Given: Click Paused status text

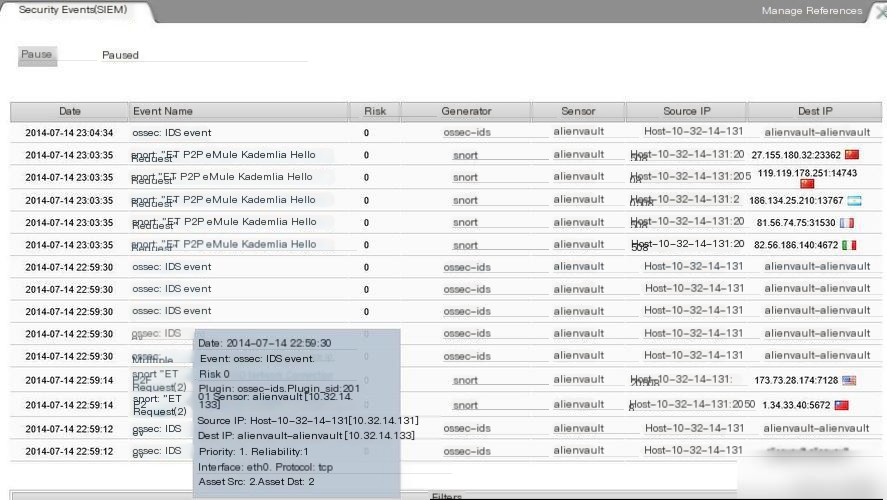Looking at the screenshot, I should [x=120, y=55].
